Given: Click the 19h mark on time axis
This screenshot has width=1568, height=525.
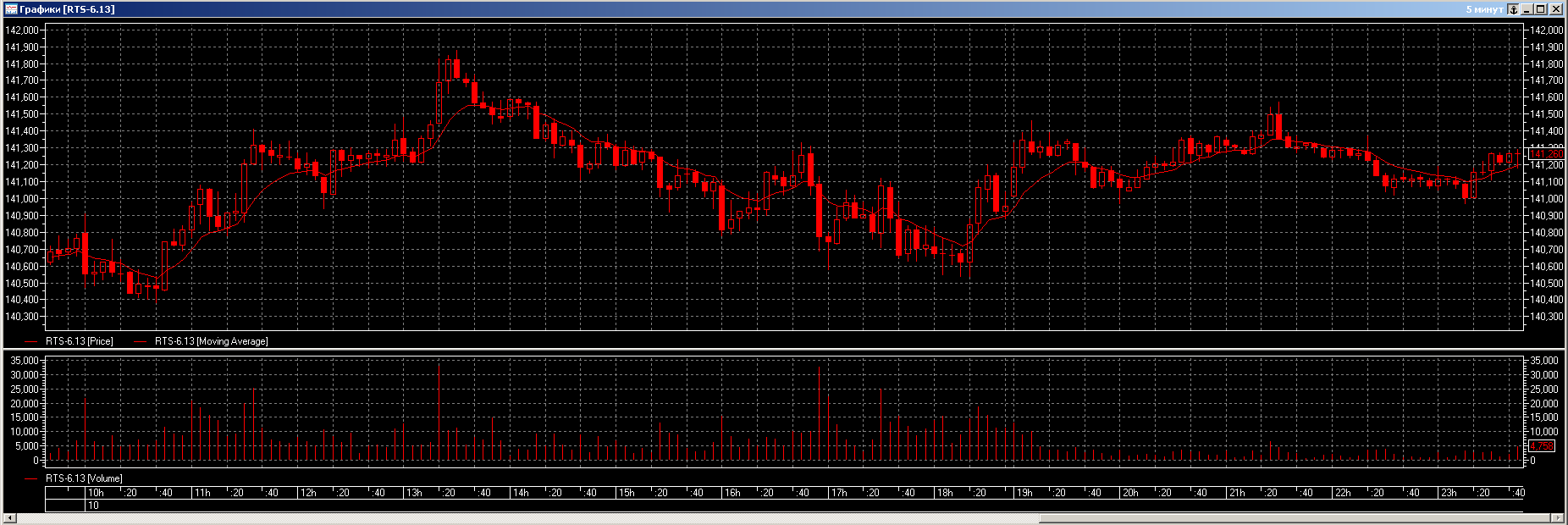Looking at the screenshot, I should point(1024,493).
